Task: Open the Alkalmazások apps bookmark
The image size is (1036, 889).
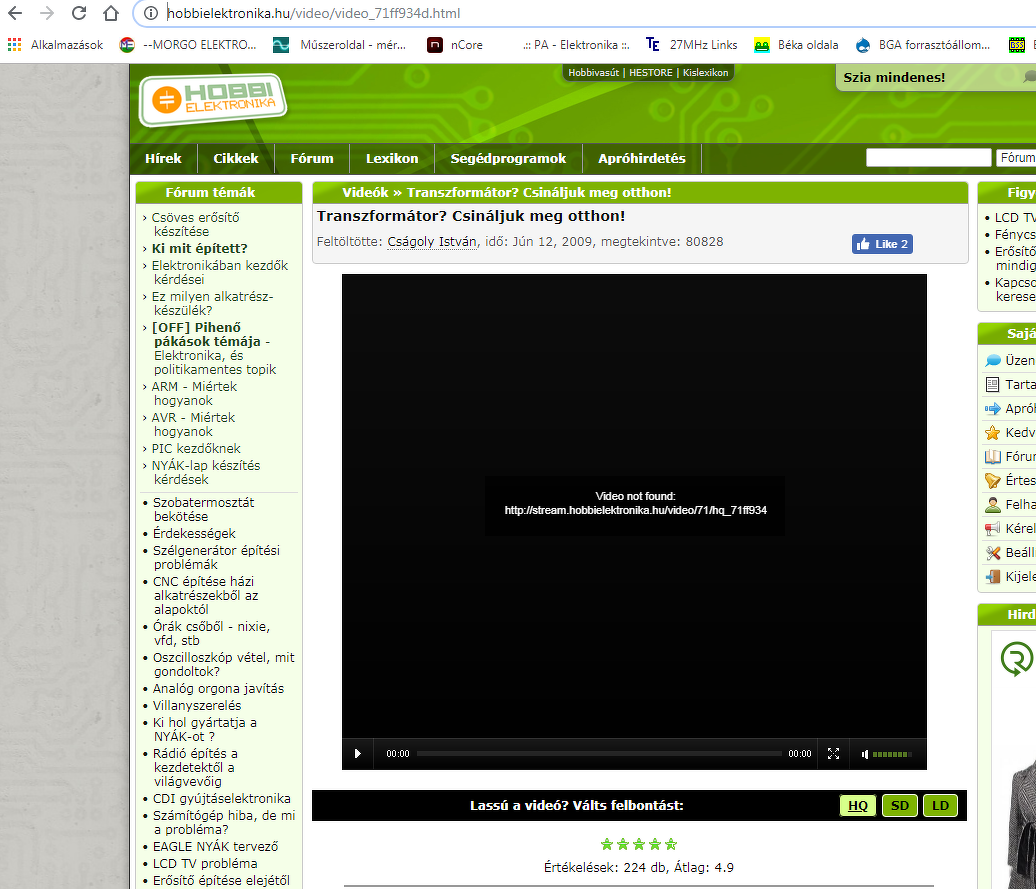Action: [56, 45]
